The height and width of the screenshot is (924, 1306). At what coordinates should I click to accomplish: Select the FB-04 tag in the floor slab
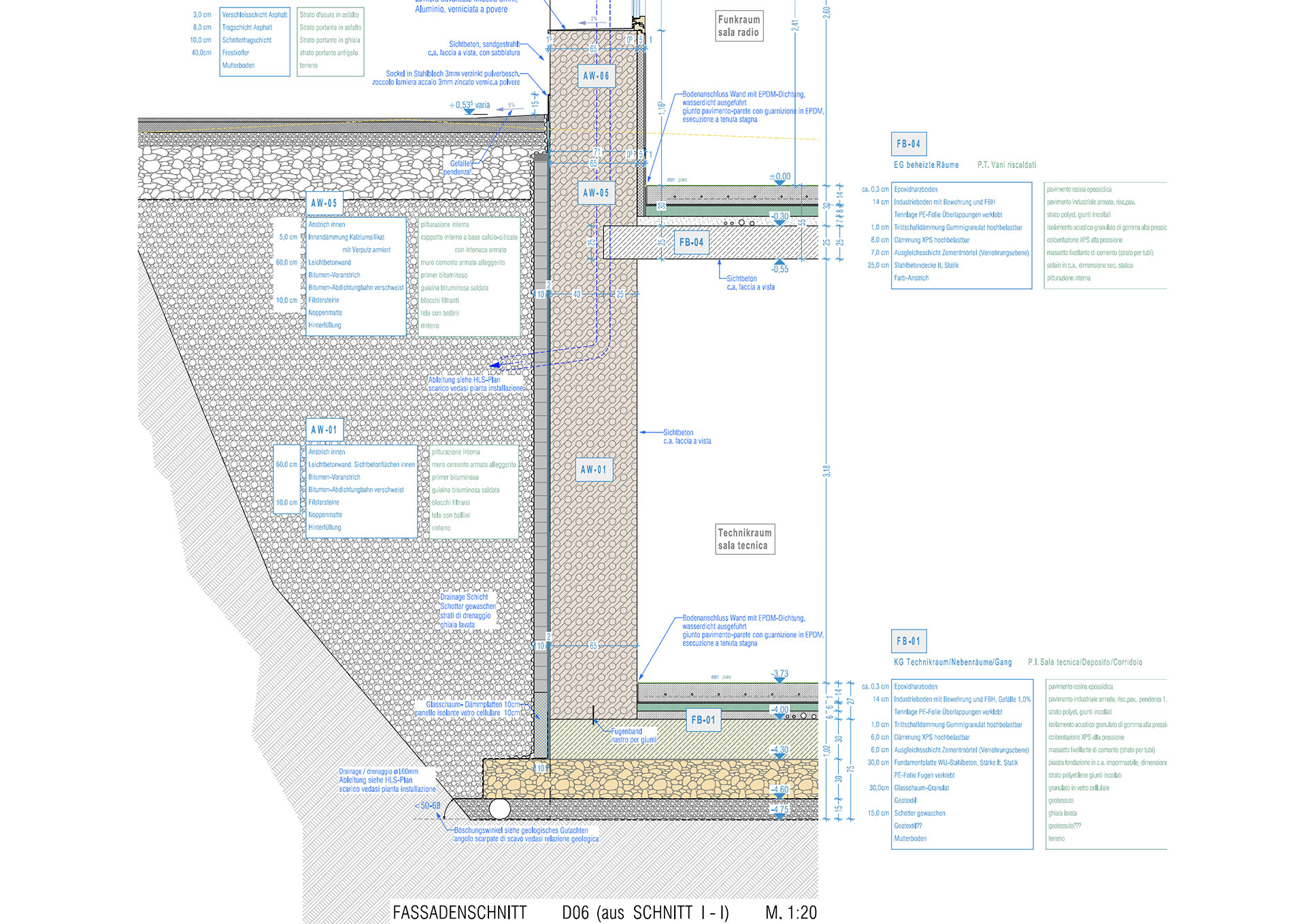coord(691,243)
